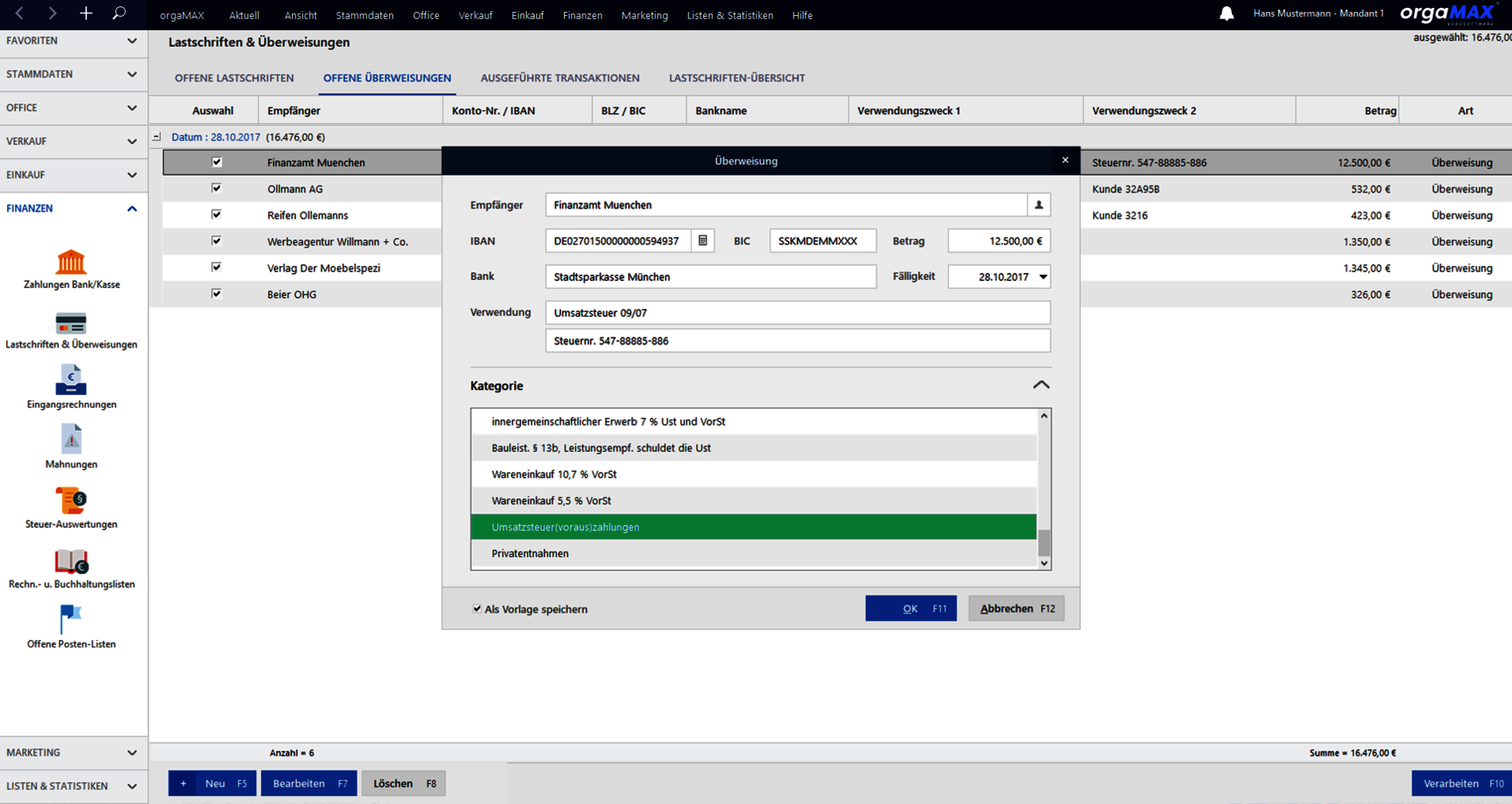The height and width of the screenshot is (804, 1512).
Task: Click the Bearbeiten F7 button
Action: (309, 783)
